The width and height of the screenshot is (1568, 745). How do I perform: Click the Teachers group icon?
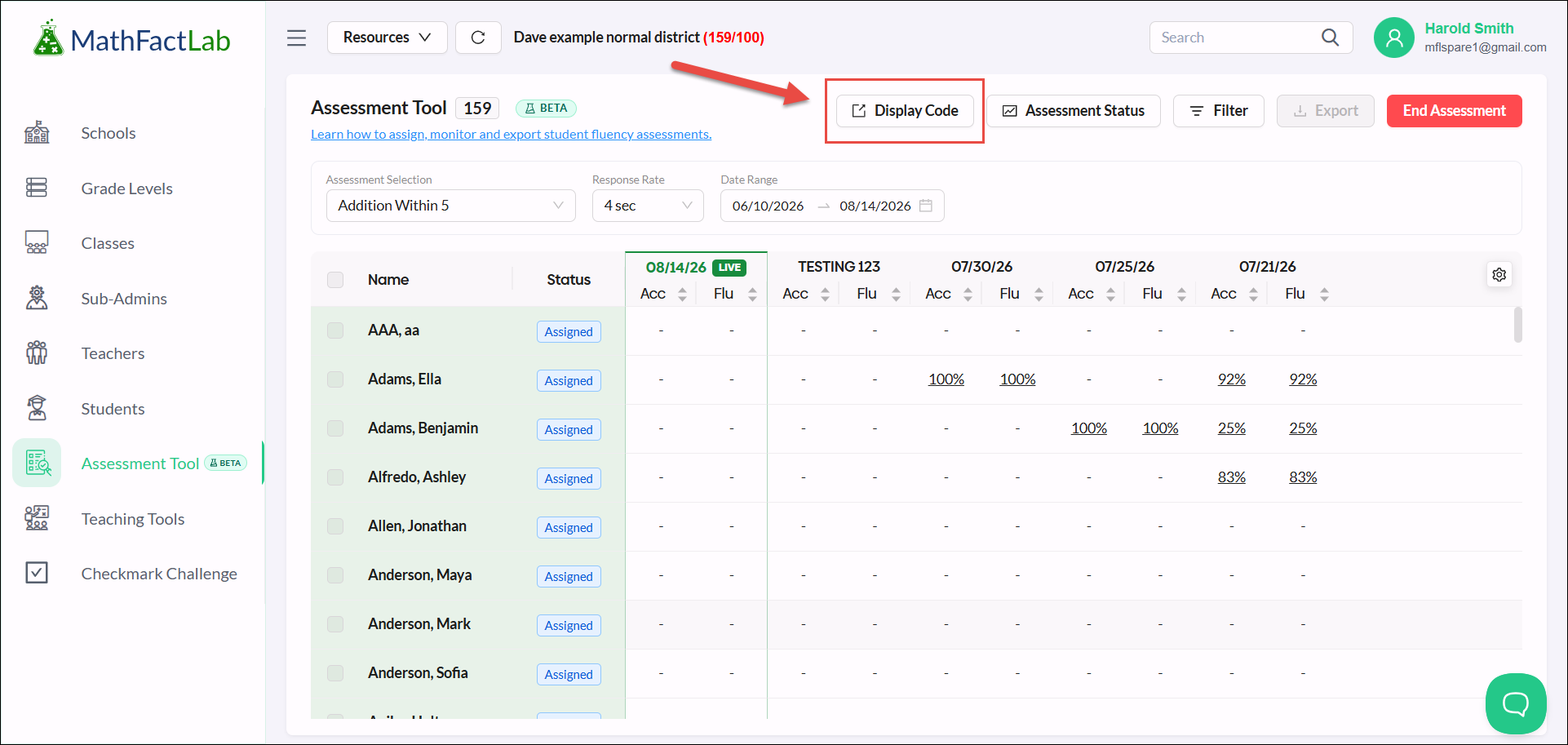point(37,353)
